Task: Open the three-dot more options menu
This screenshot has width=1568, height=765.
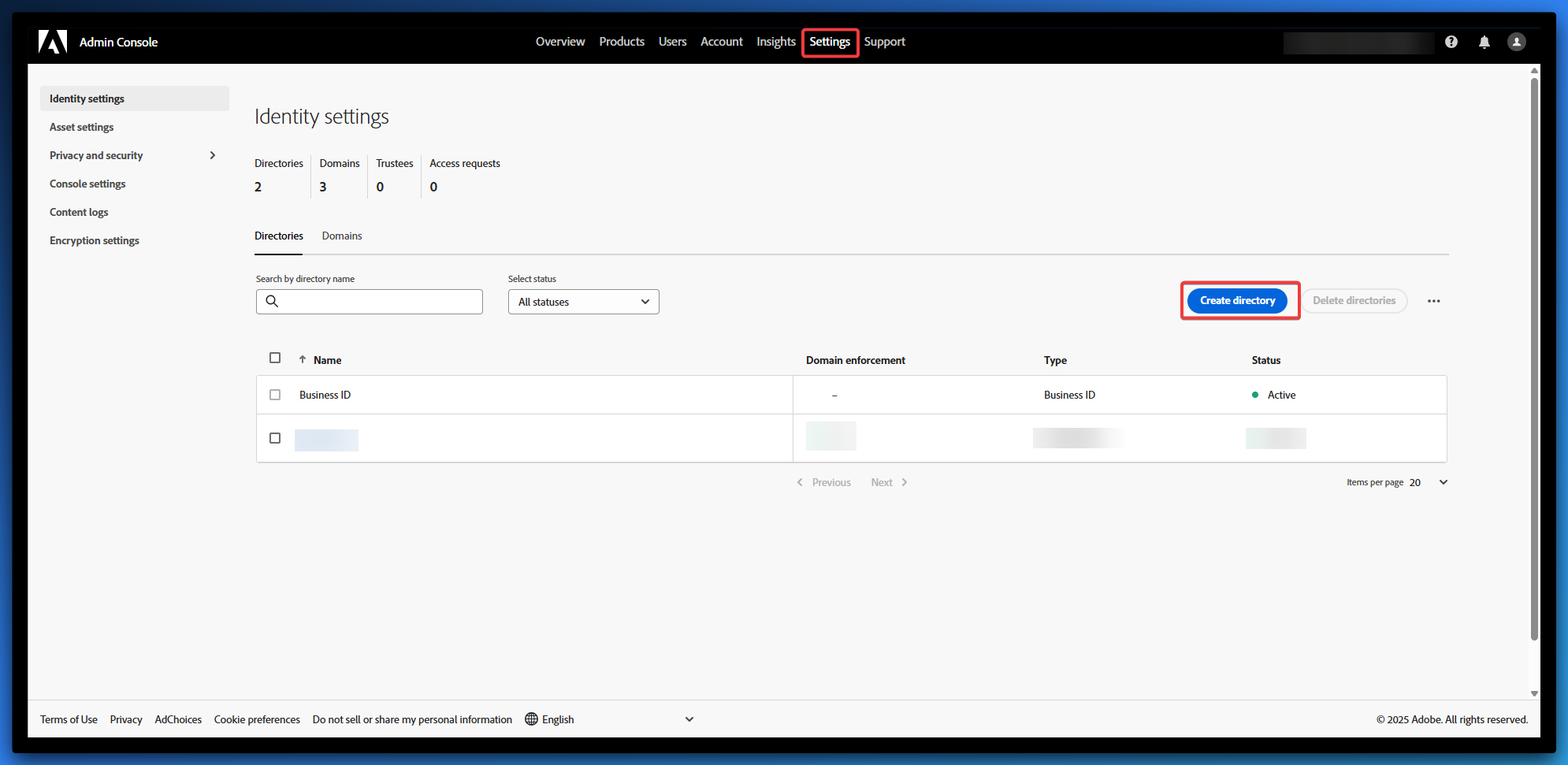Action: pyautogui.click(x=1433, y=301)
